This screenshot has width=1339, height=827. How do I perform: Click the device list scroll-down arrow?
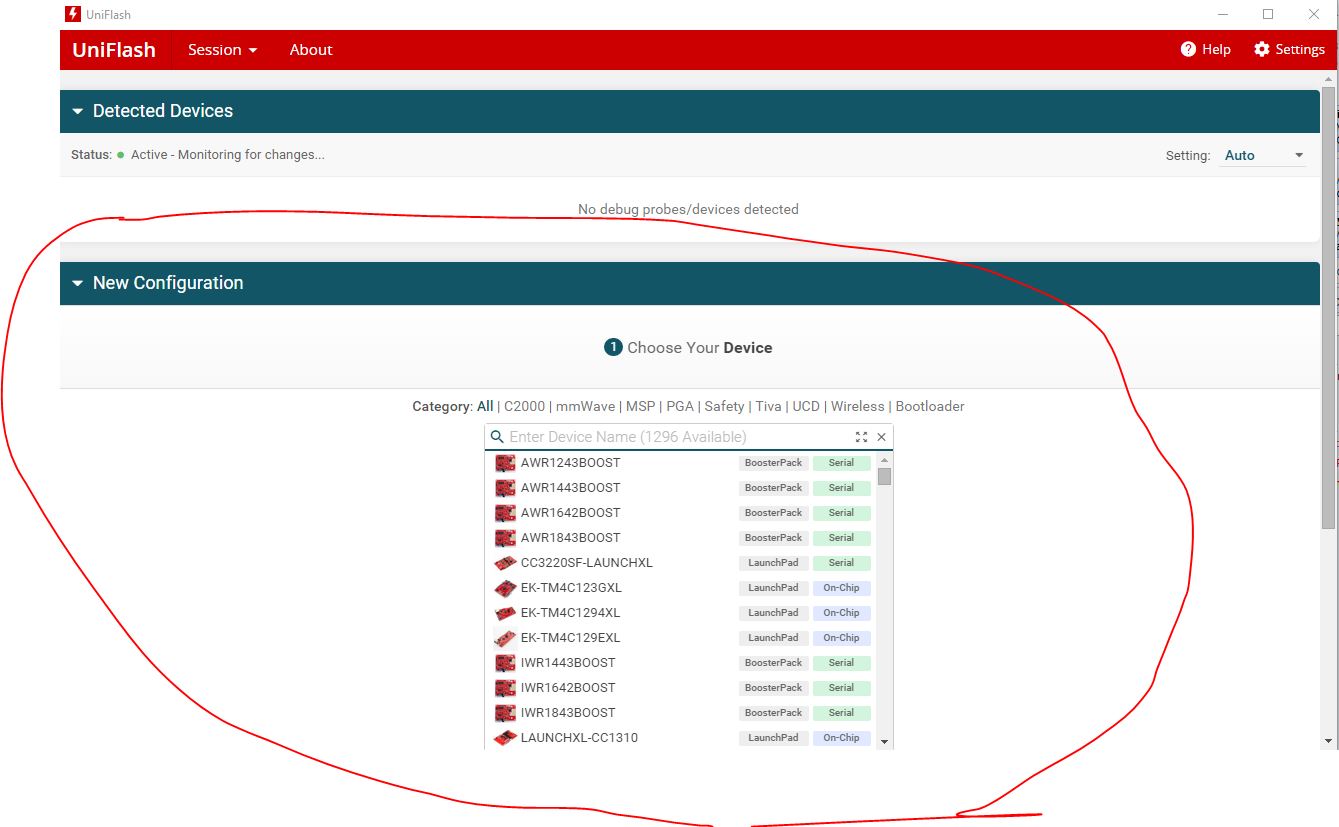coord(884,742)
